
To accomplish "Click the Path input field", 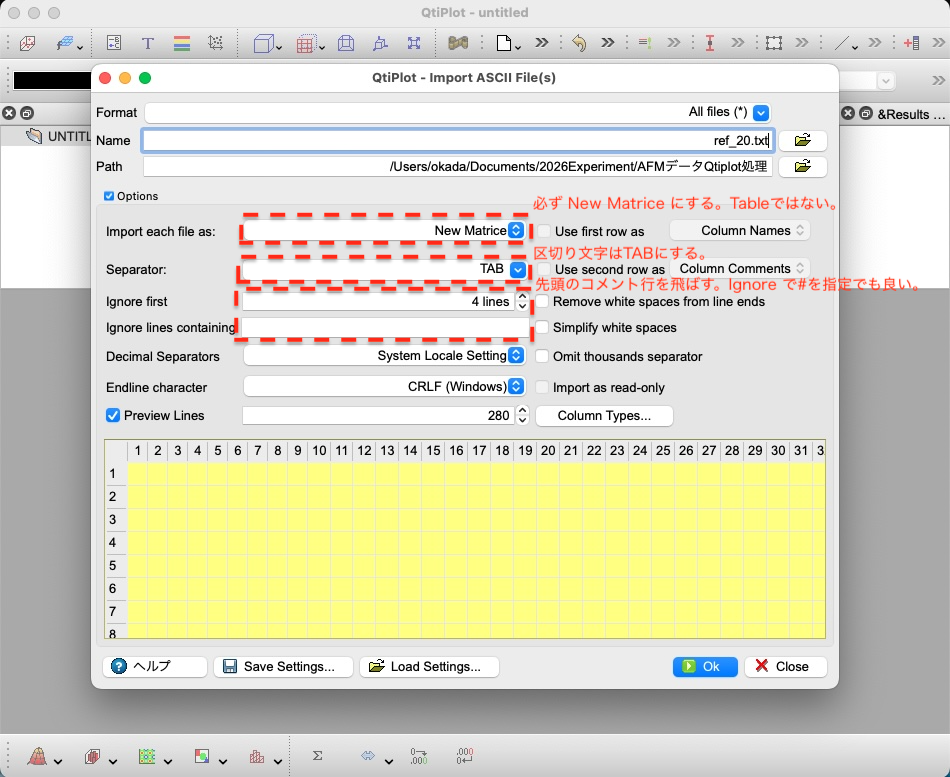I will [x=458, y=166].
